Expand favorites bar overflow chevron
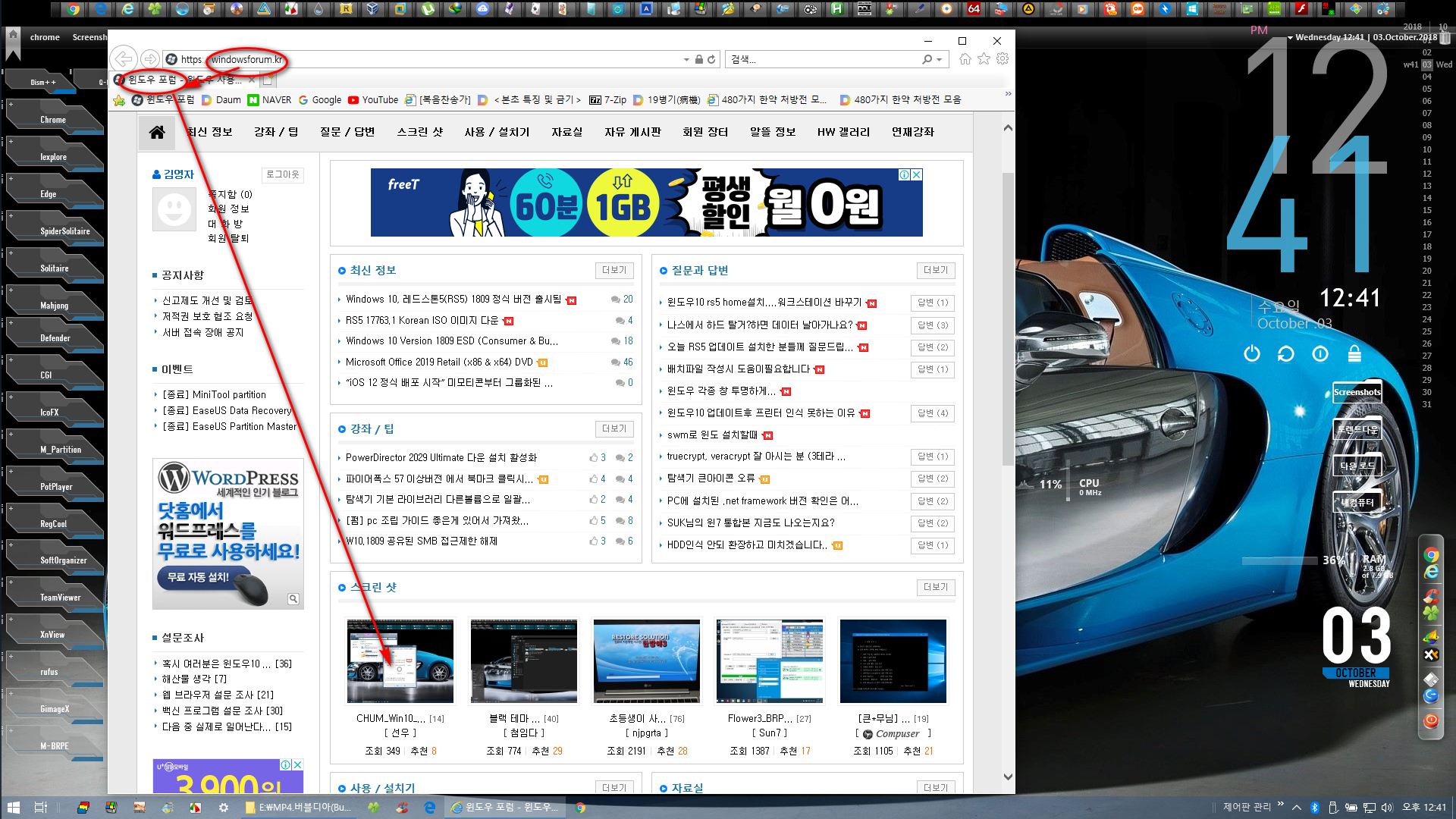Screen dimensions: 1456x819 tap(1008, 94)
